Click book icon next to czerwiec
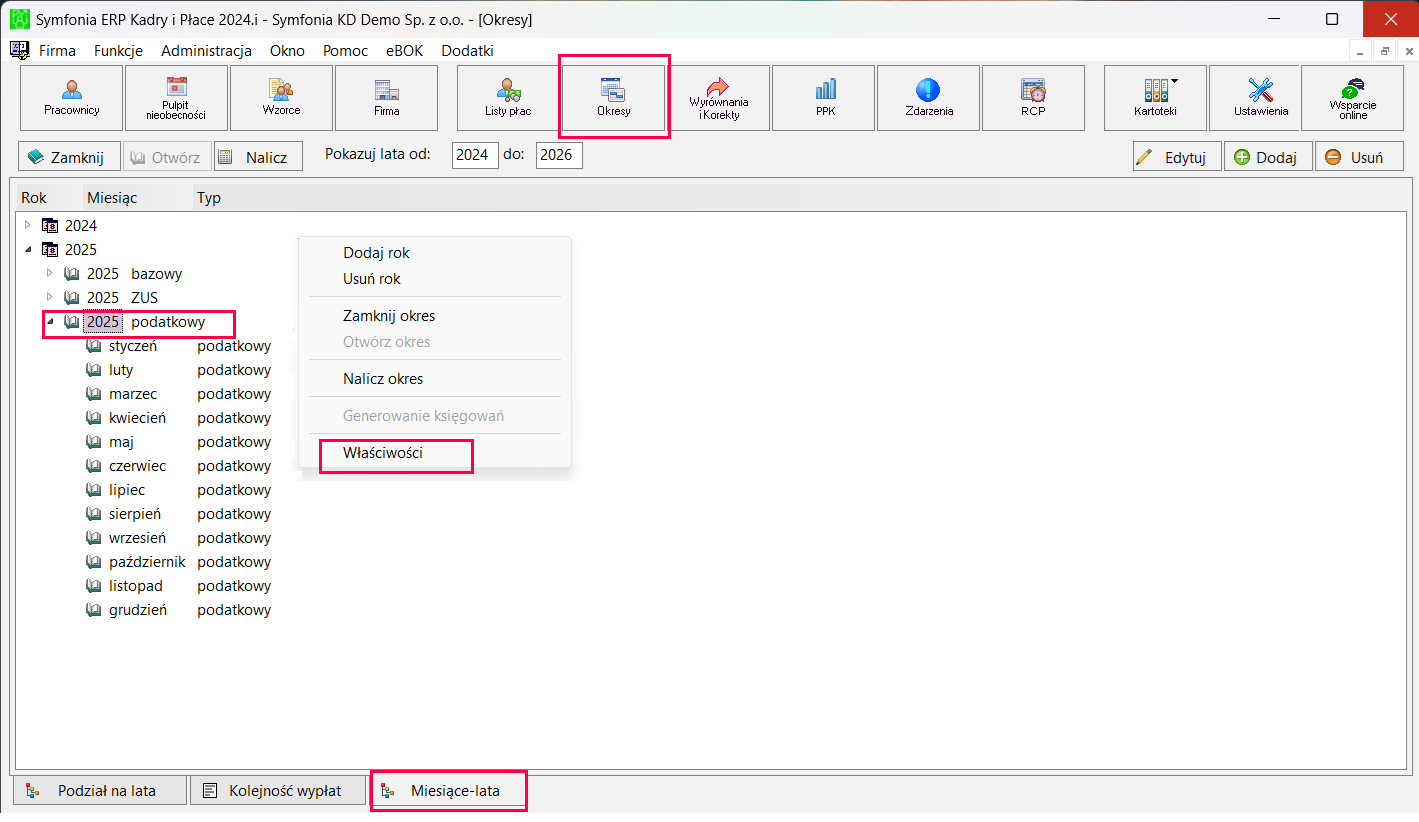This screenshot has height=822, width=1419. click(94, 466)
